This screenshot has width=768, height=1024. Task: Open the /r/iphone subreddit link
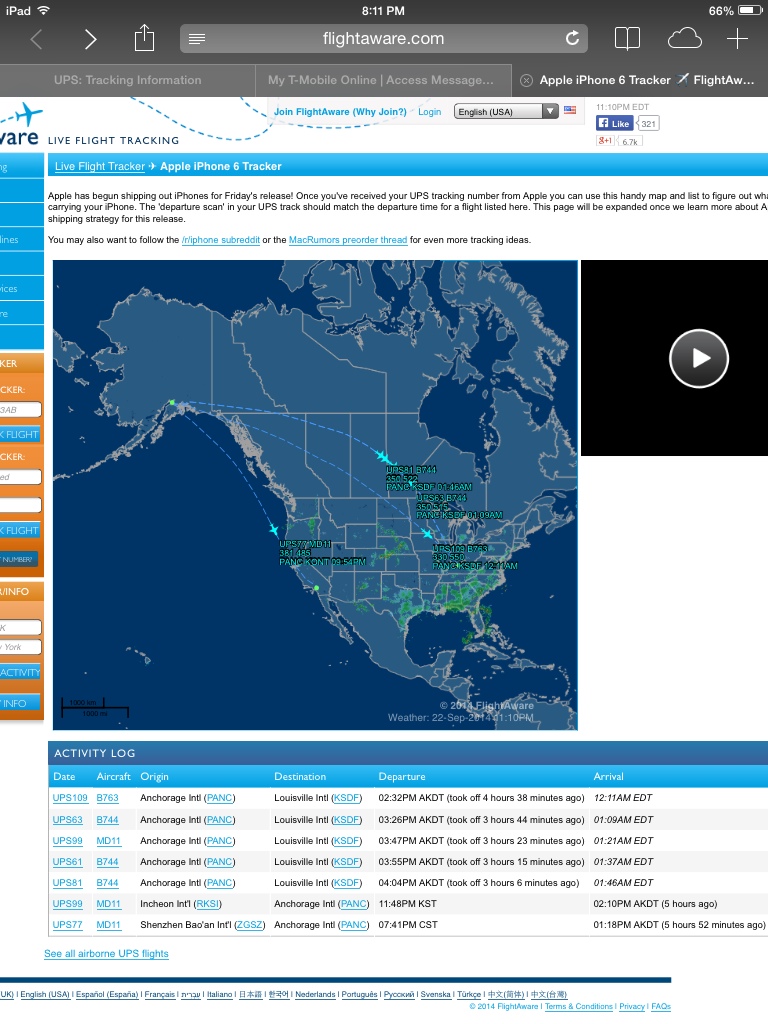[x=221, y=240]
